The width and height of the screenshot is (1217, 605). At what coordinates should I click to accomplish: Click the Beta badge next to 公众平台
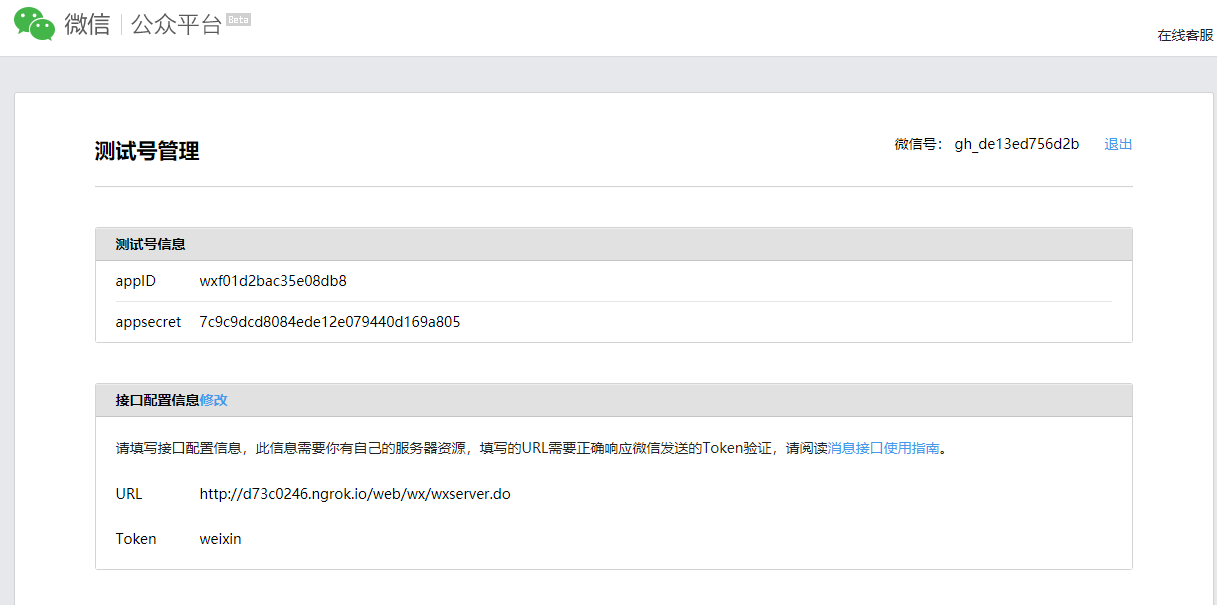[239, 19]
